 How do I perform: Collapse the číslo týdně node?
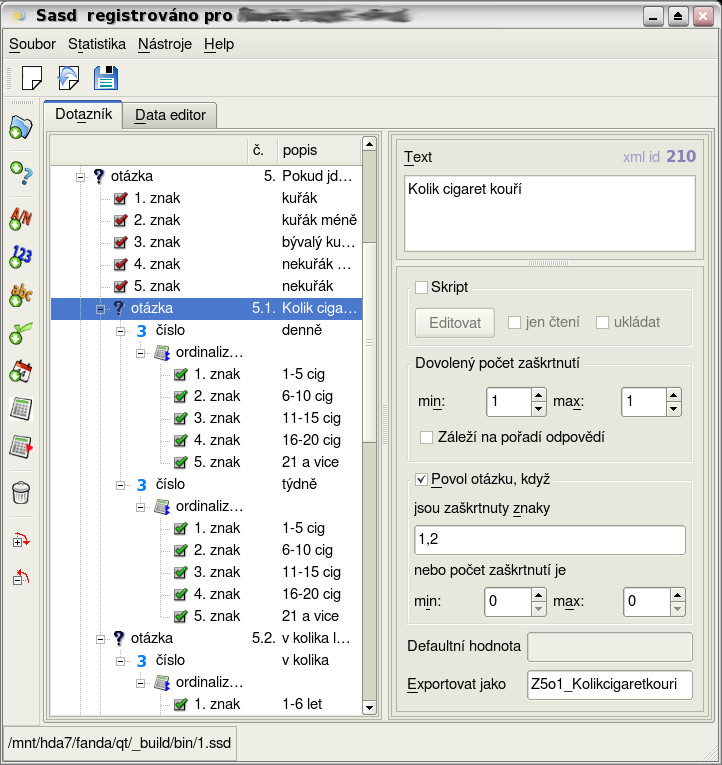120,485
